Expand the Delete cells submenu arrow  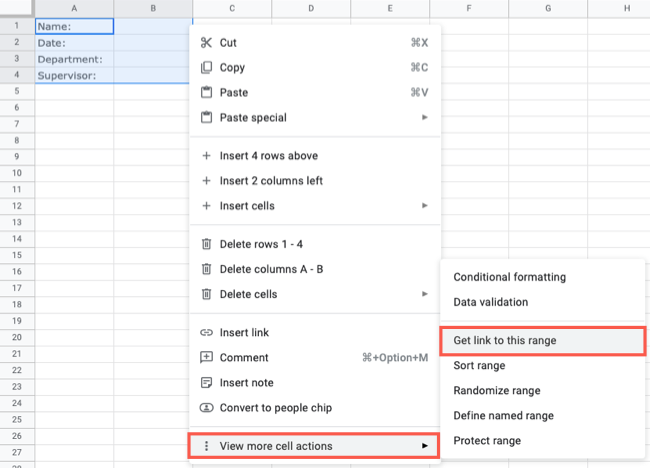[425, 295]
